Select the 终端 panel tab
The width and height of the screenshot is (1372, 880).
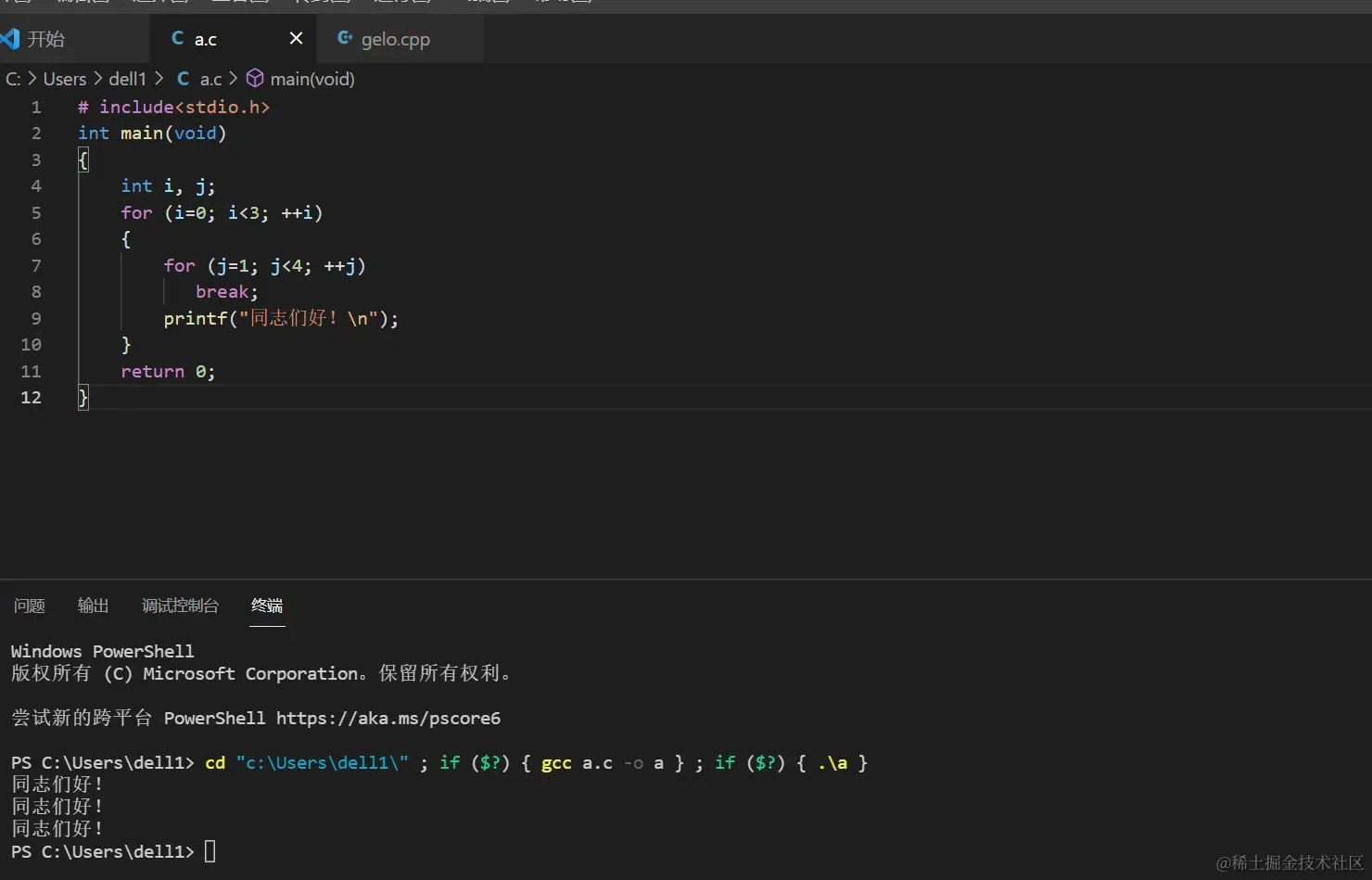(x=267, y=606)
